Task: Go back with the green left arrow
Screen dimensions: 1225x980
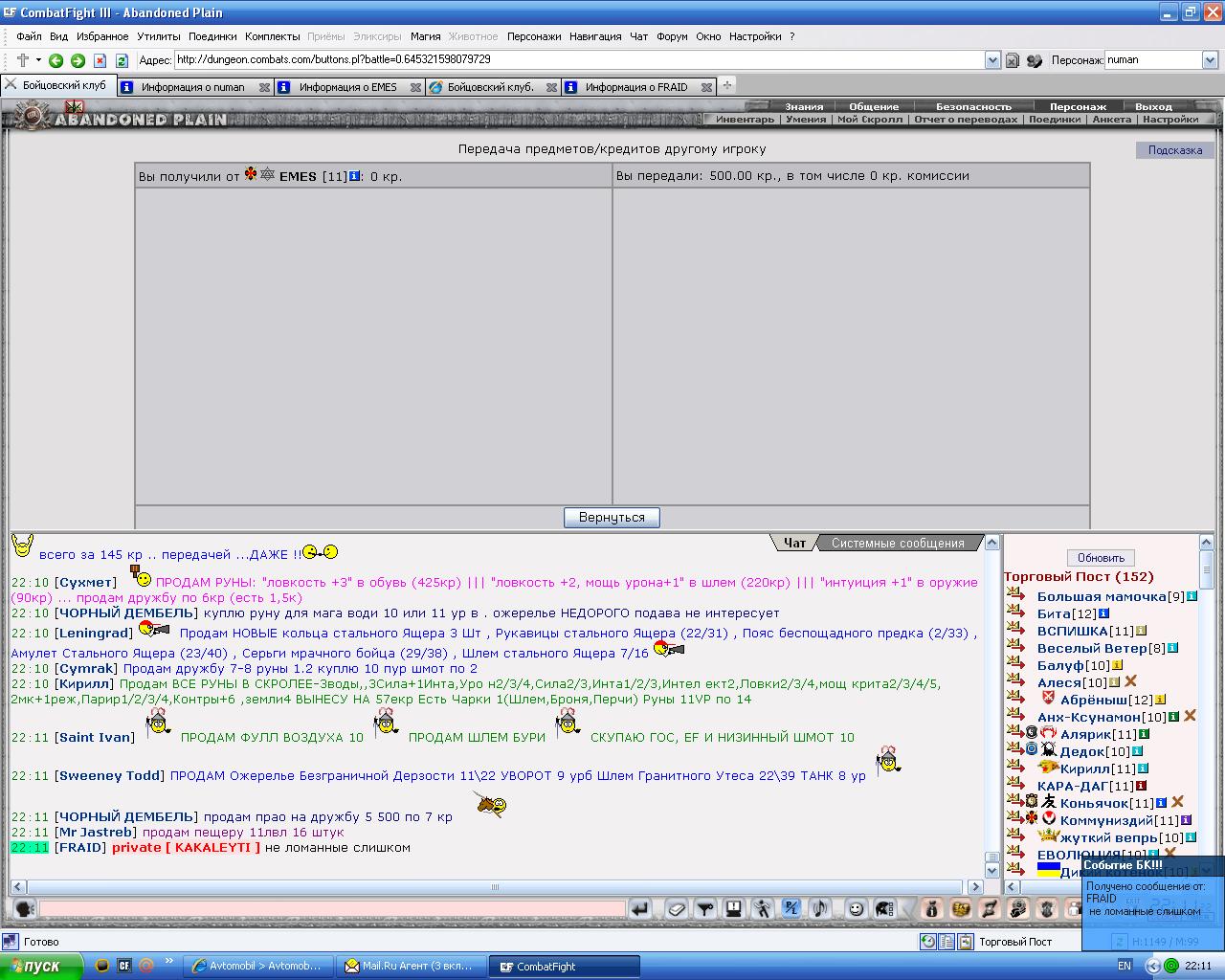Action: click(x=56, y=60)
